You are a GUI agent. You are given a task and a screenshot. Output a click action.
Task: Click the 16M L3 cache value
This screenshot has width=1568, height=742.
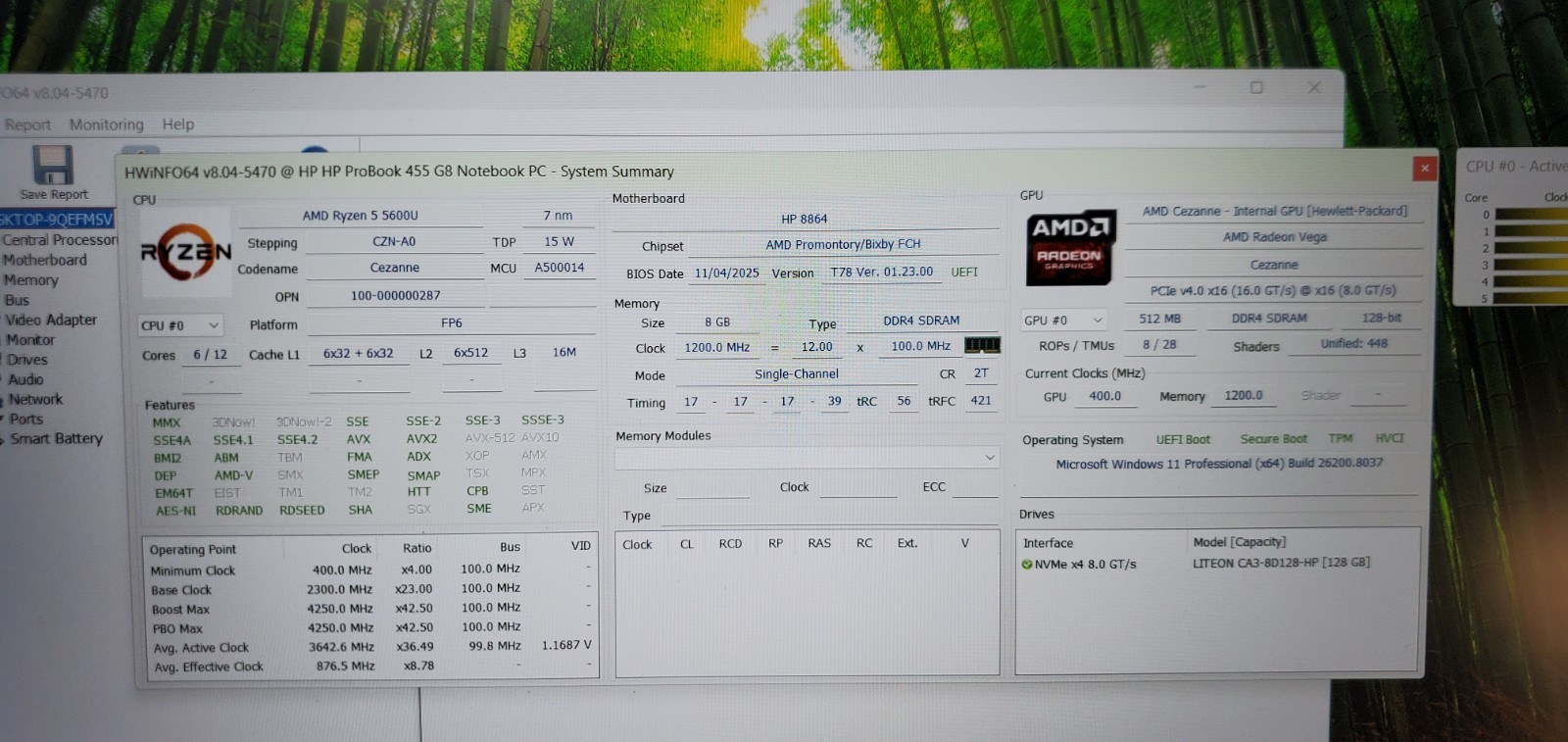[x=564, y=353]
